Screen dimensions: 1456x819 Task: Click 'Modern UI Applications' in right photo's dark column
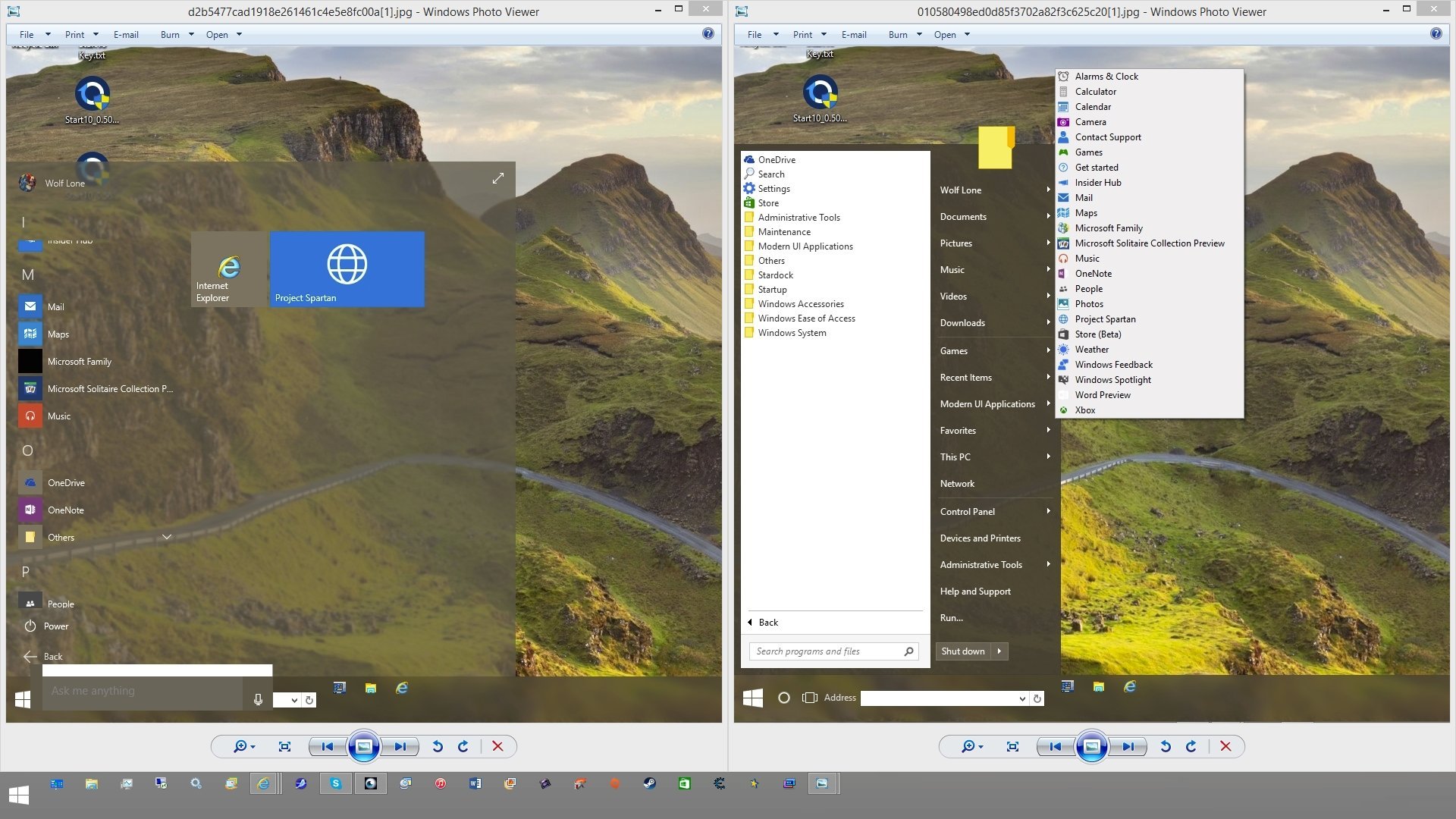point(995,404)
